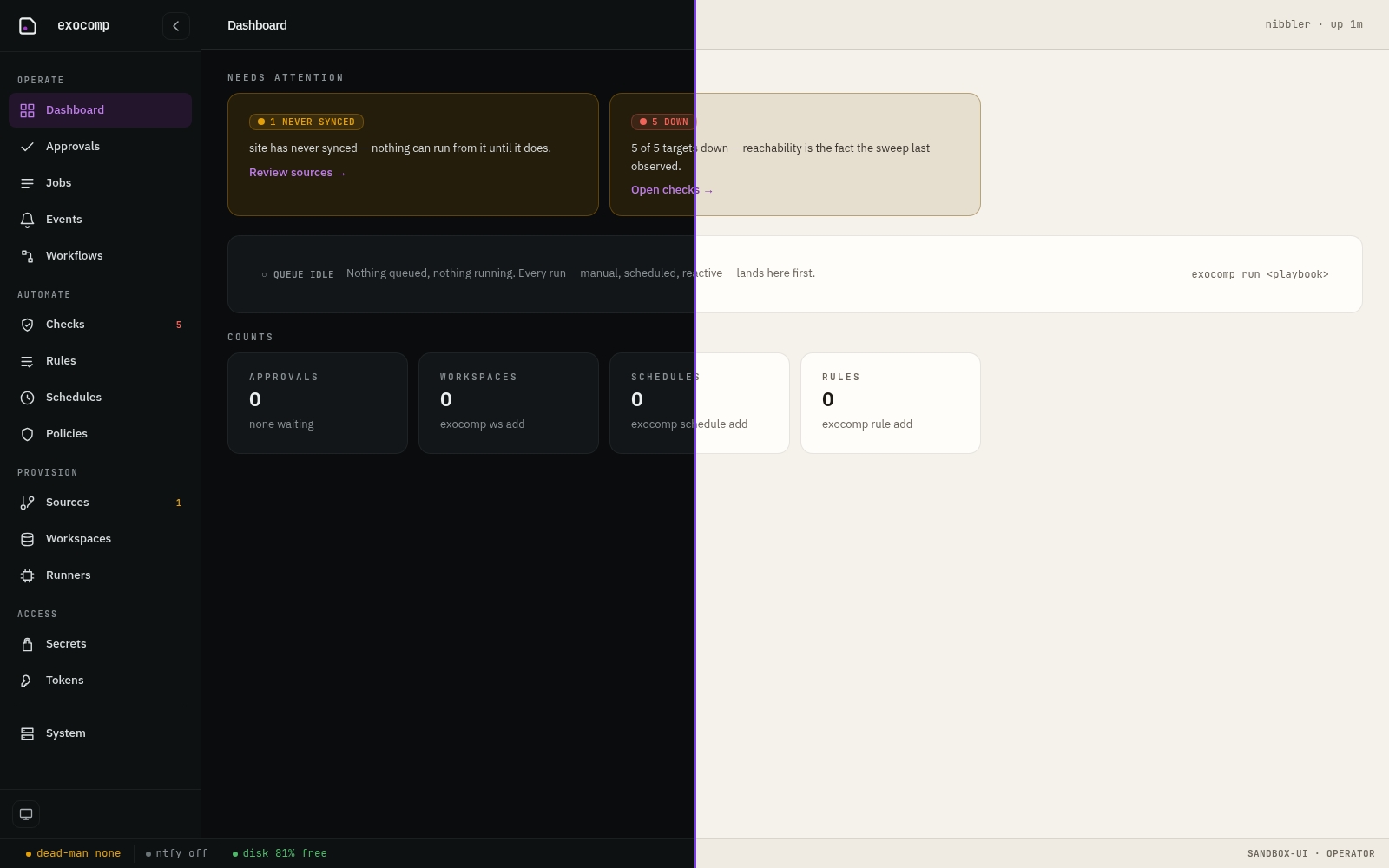Click the Approvals checkmark icon
The image size is (1389, 868).
(x=28, y=147)
